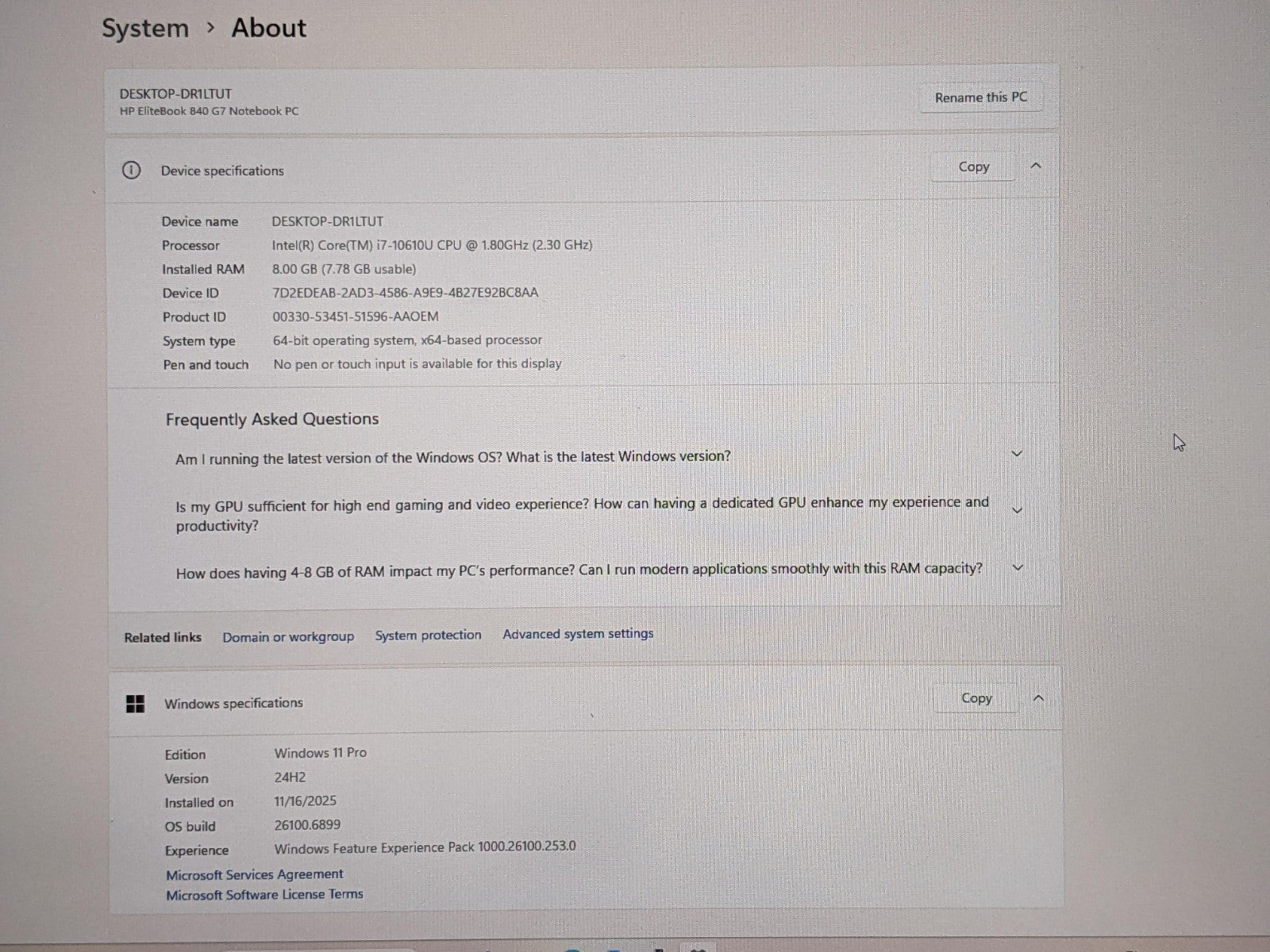Screen dimensions: 1270x952
Task: Go back to System in breadcrumb
Action: [145, 29]
